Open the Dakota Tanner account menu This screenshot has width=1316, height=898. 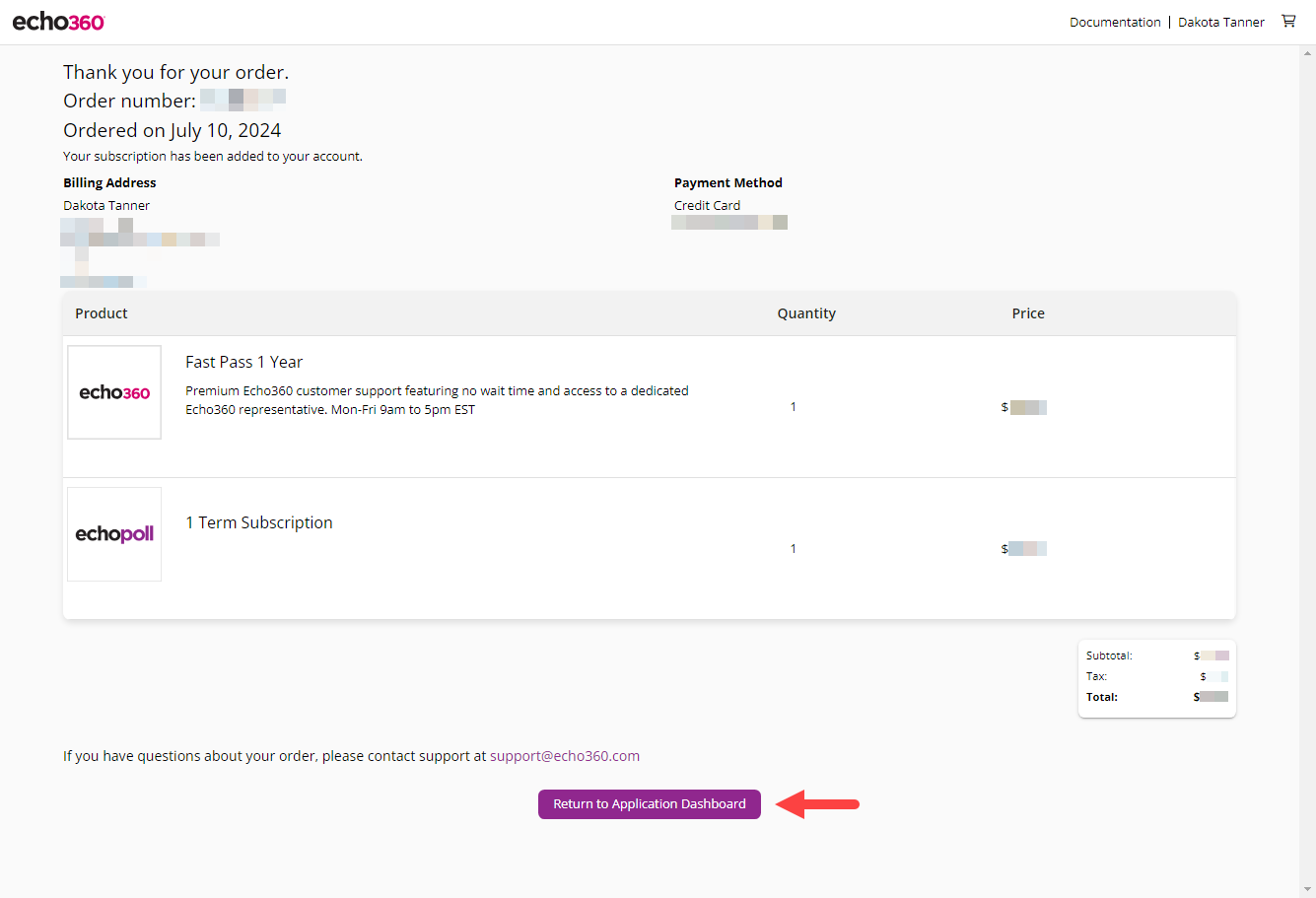[x=1220, y=22]
